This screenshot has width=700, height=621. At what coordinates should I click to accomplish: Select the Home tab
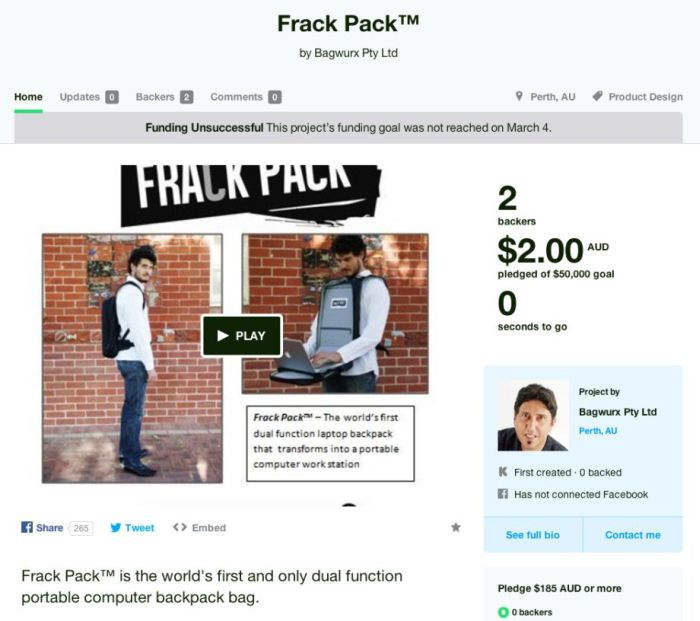(28, 97)
